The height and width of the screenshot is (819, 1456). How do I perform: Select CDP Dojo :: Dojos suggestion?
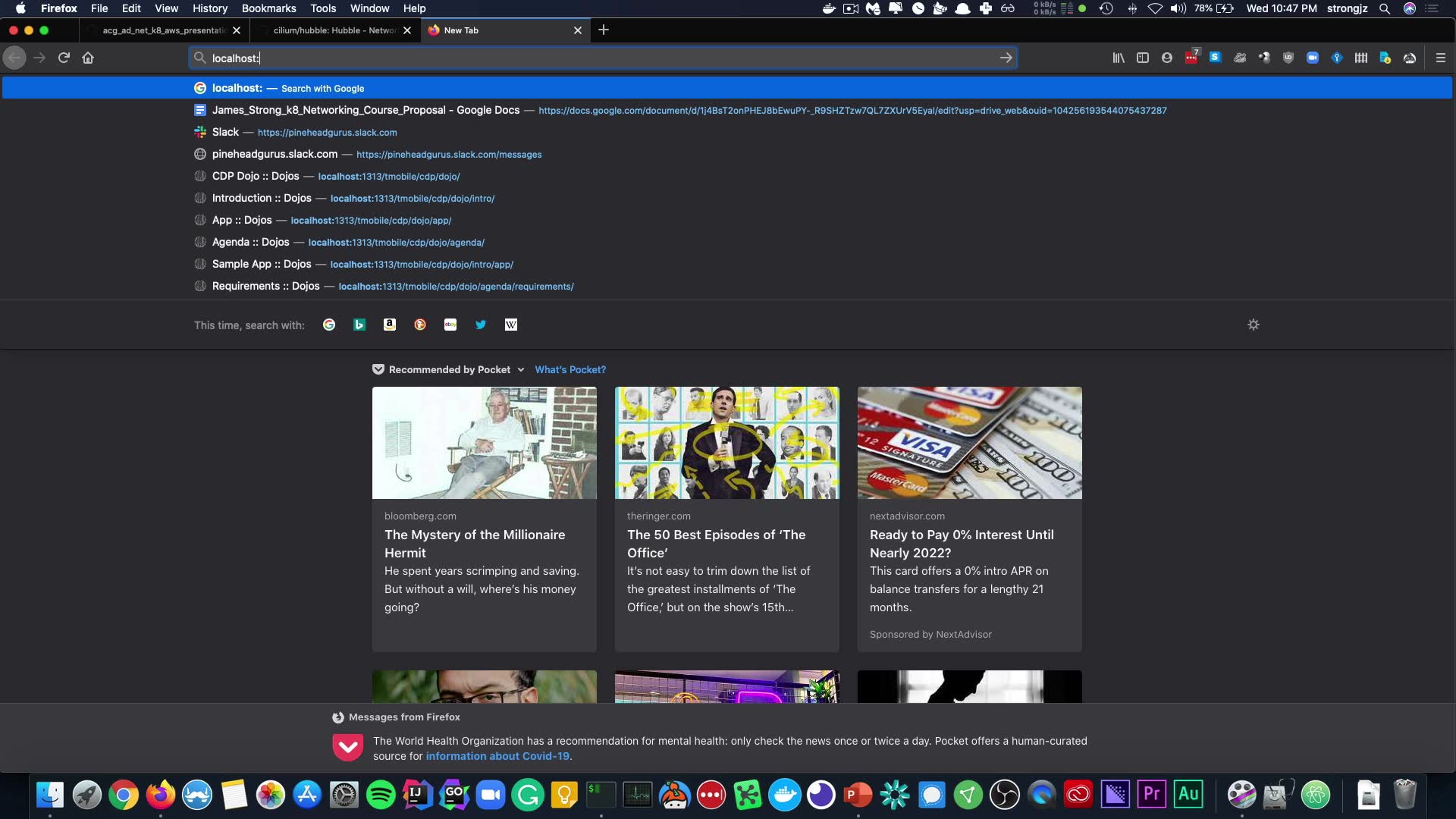point(256,176)
